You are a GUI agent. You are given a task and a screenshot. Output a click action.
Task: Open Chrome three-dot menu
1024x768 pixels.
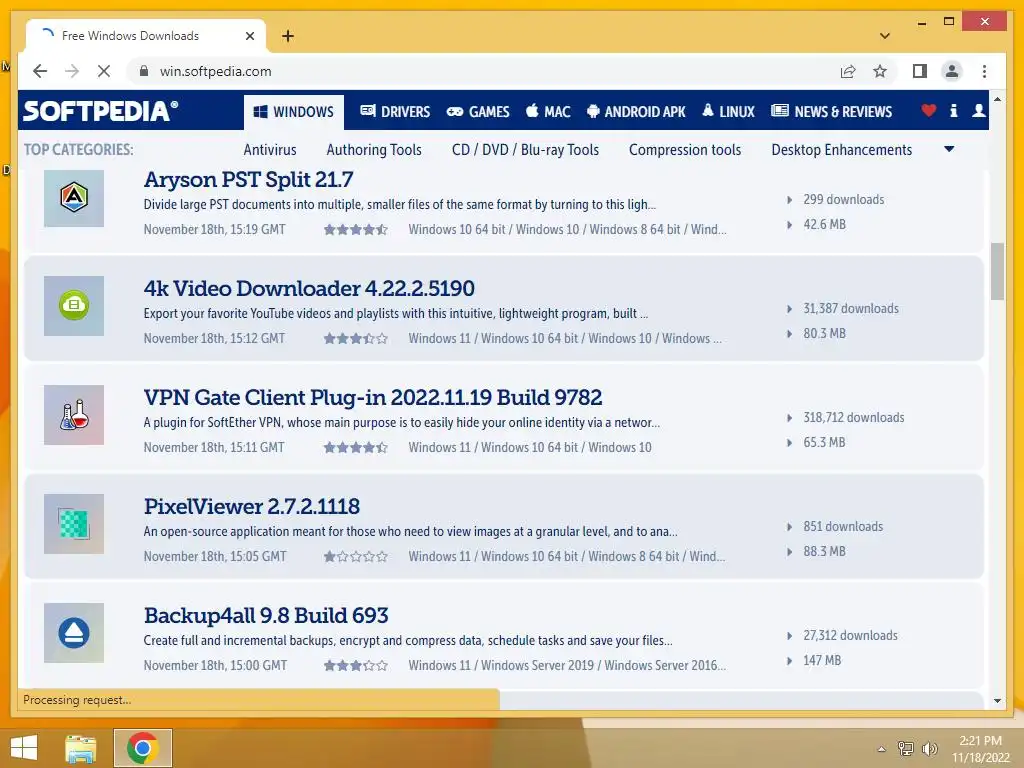[984, 71]
